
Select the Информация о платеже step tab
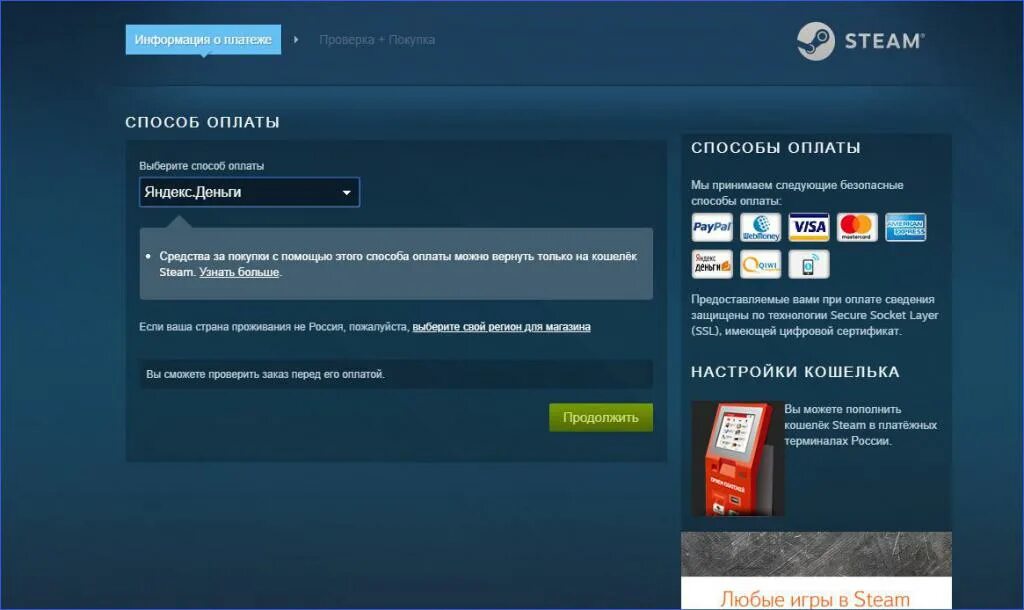[203, 40]
